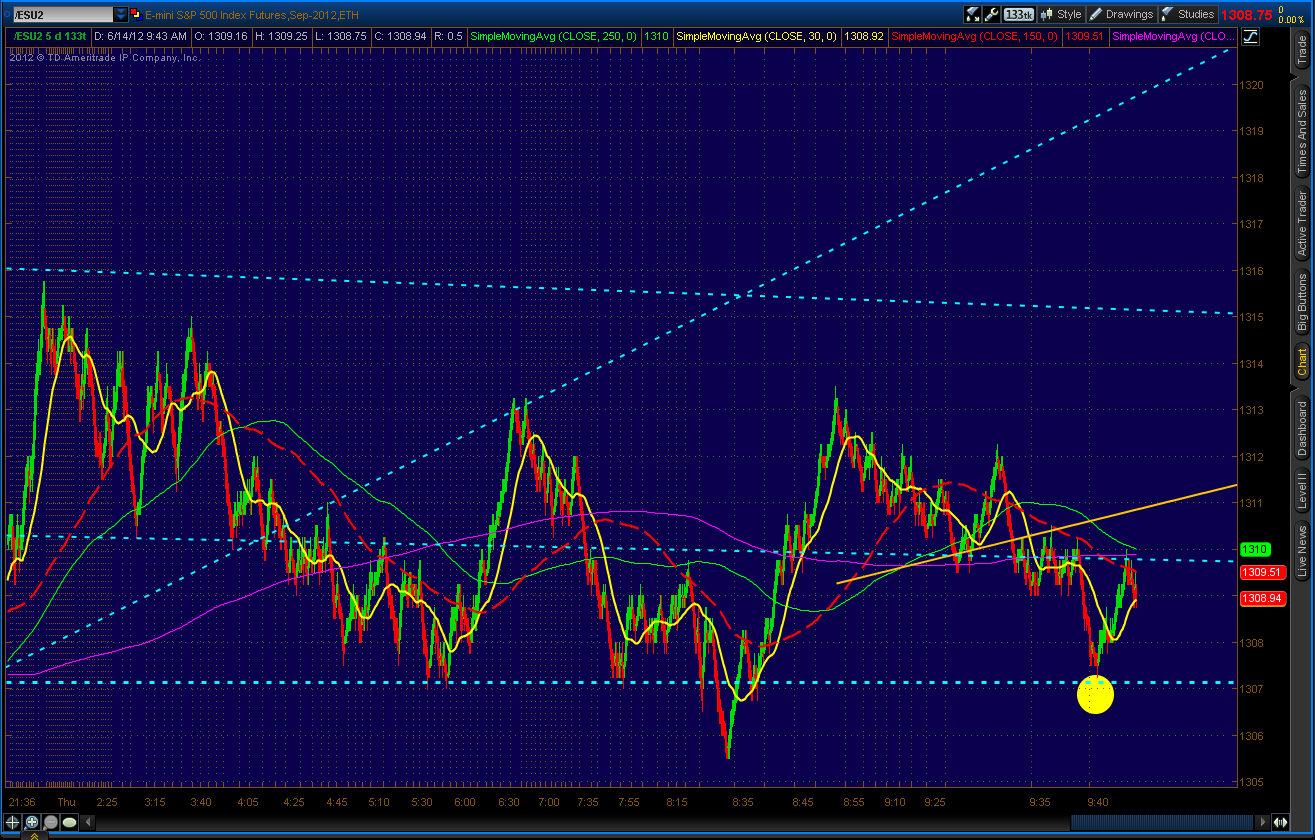Open the Live News sidebar tab
The height and width of the screenshot is (840, 1315).
tap(1301, 551)
